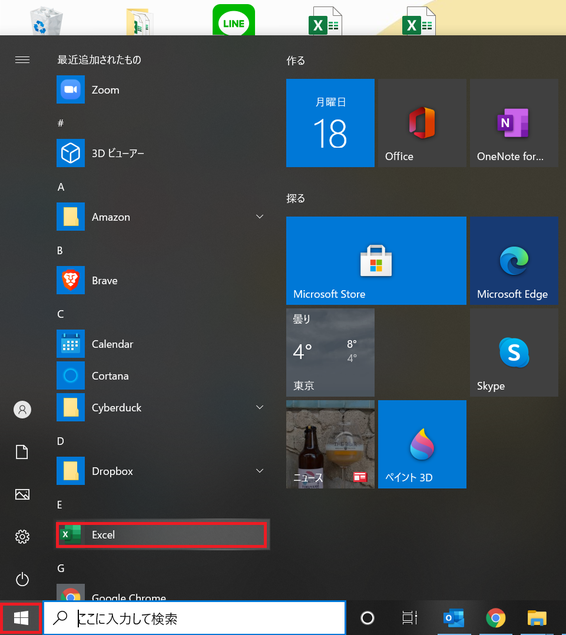Open the ペイント 3D tile
The image size is (566, 635).
pos(422,444)
